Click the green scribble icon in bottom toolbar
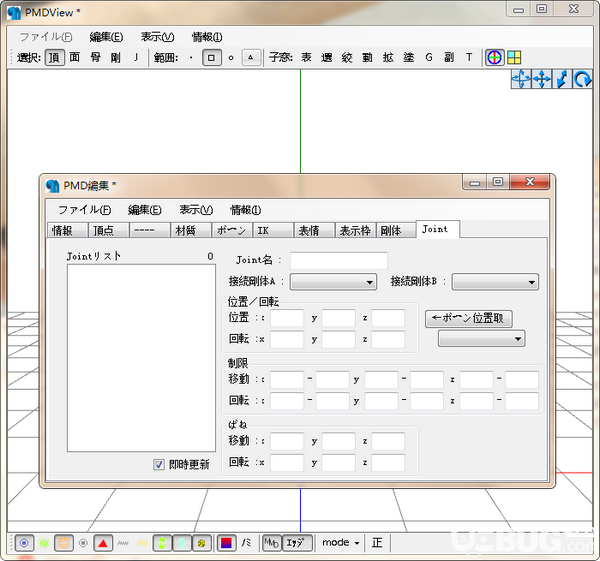 tap(44, 543)
